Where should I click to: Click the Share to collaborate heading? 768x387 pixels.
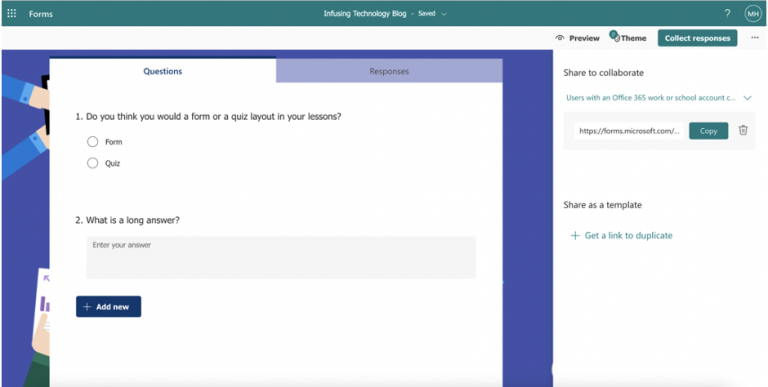(x=603, y=73)
